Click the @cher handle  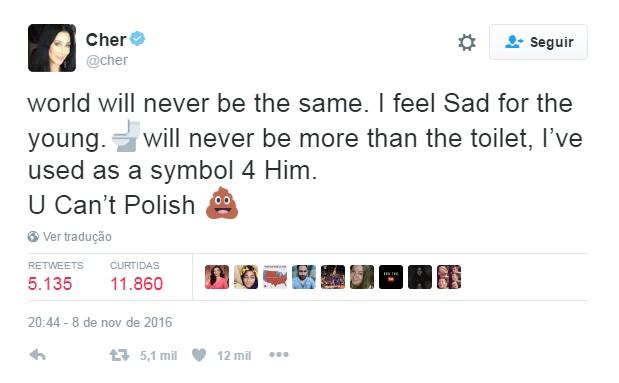point(107,60)
